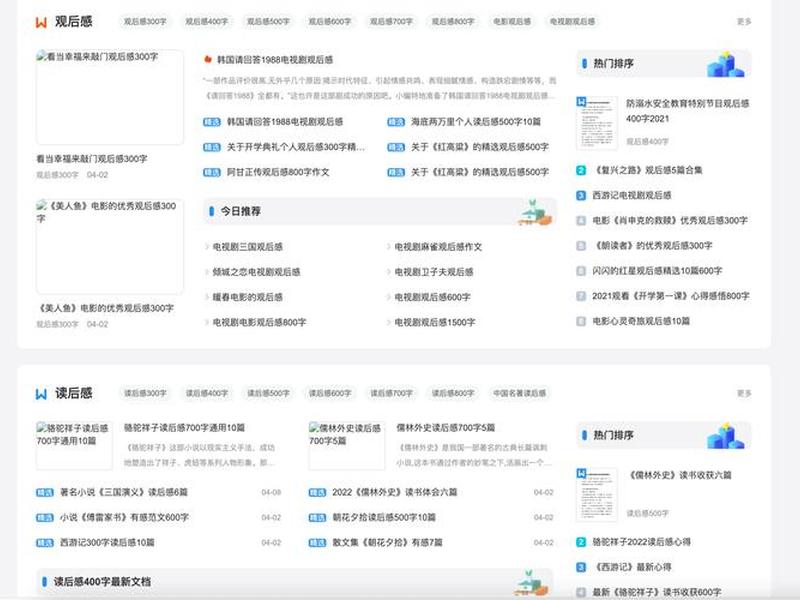The width and height of the screenshot is (800, 600).
Task: Click 骆驼祥子读后感700字通用10篇 title text
Action: click(184, 428)
